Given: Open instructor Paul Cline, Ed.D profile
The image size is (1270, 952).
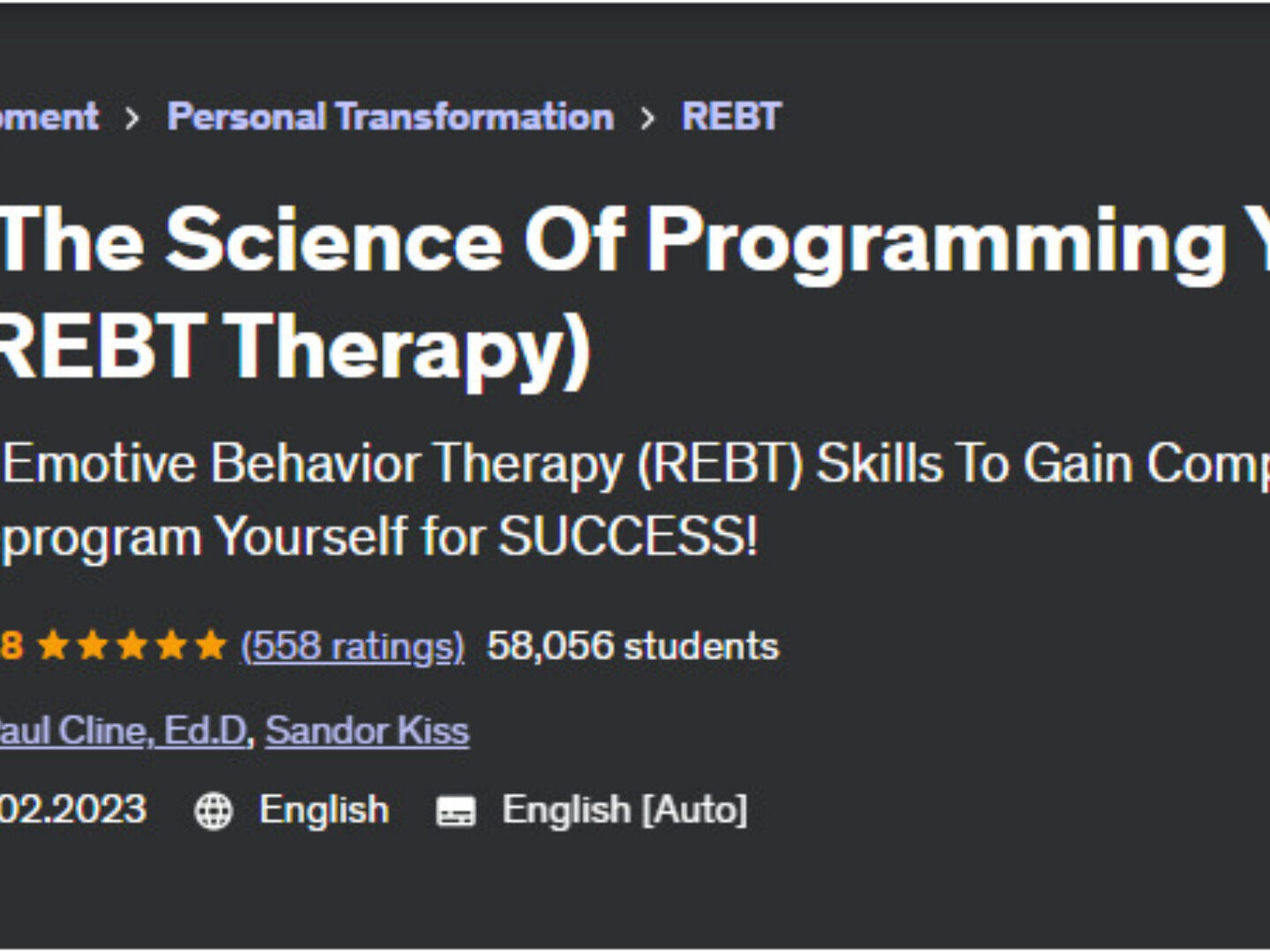Looking at the screenshot, I should (x=123, y=731).
